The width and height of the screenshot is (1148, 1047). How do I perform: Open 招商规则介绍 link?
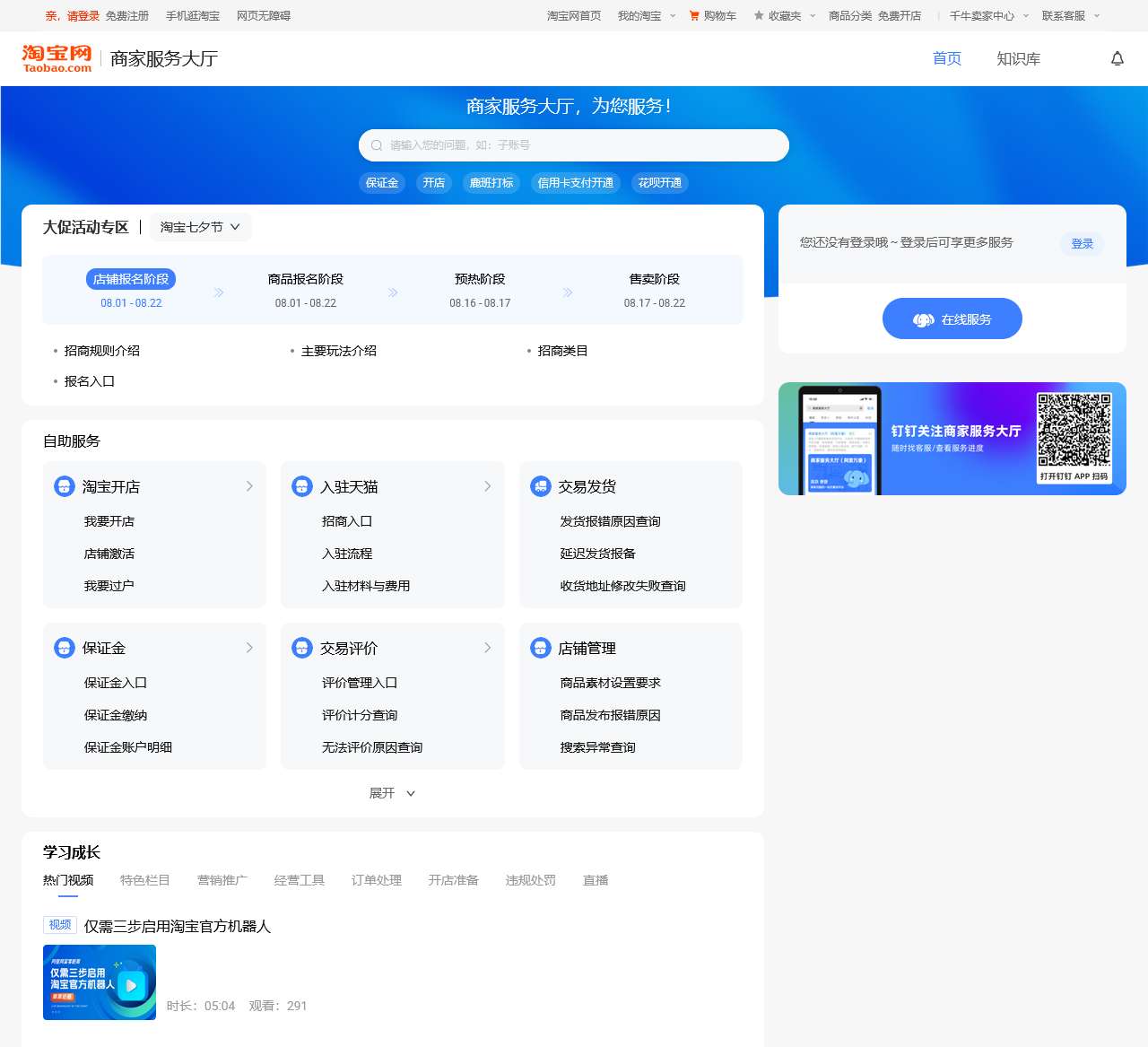[x=102, y=351]
